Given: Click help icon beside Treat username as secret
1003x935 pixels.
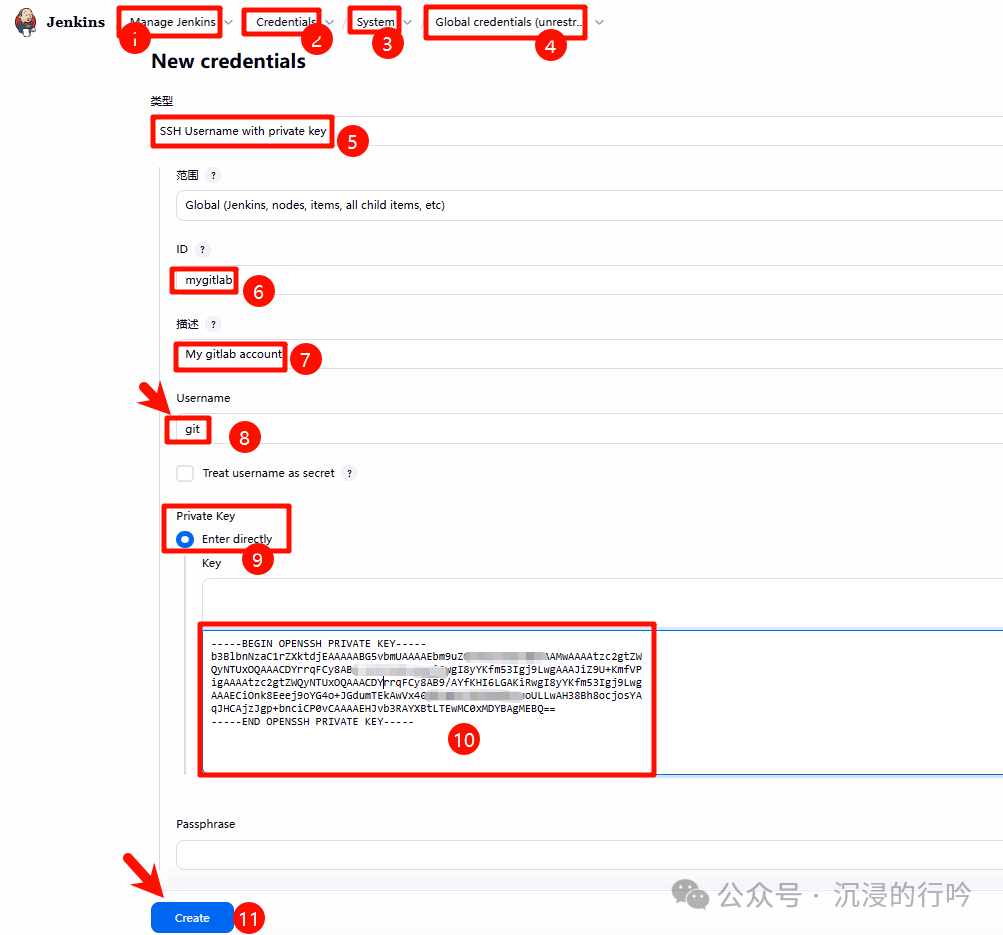Looking at the screenshot, I should pyautogui.click(x=348, y=473).
